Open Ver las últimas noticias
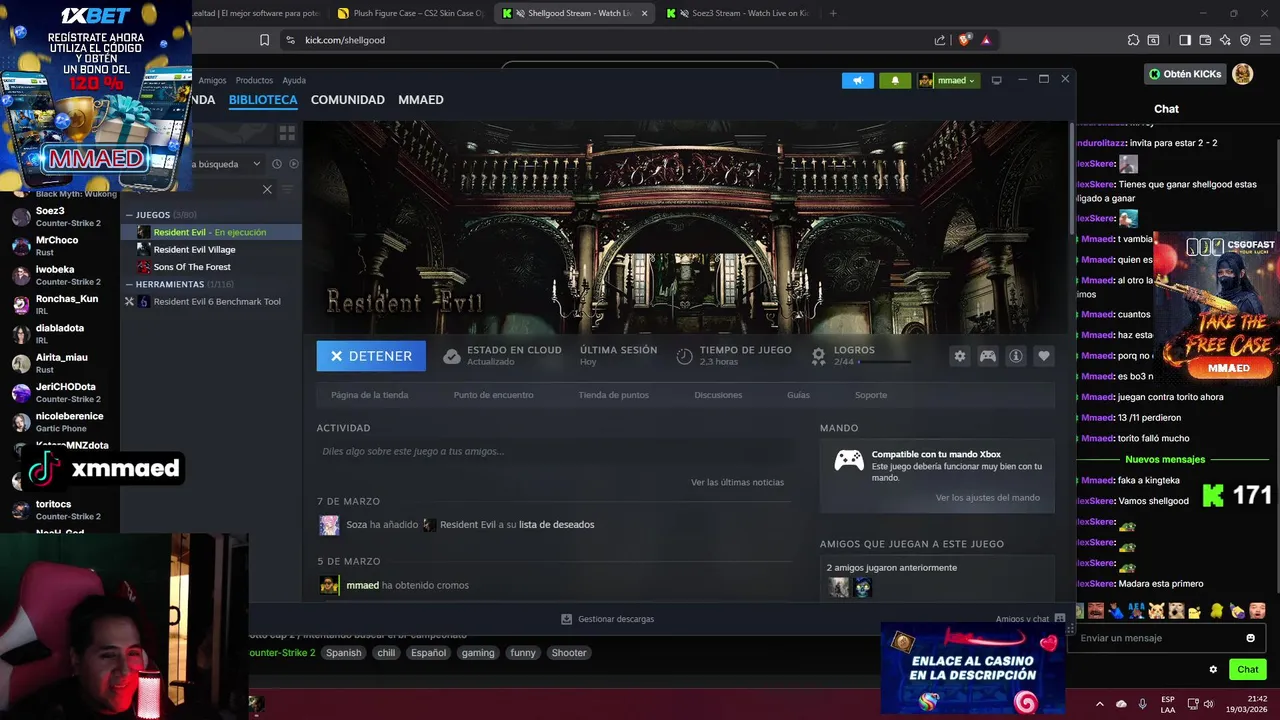Viewport: 1280px width, 720px height. [737, 482]
